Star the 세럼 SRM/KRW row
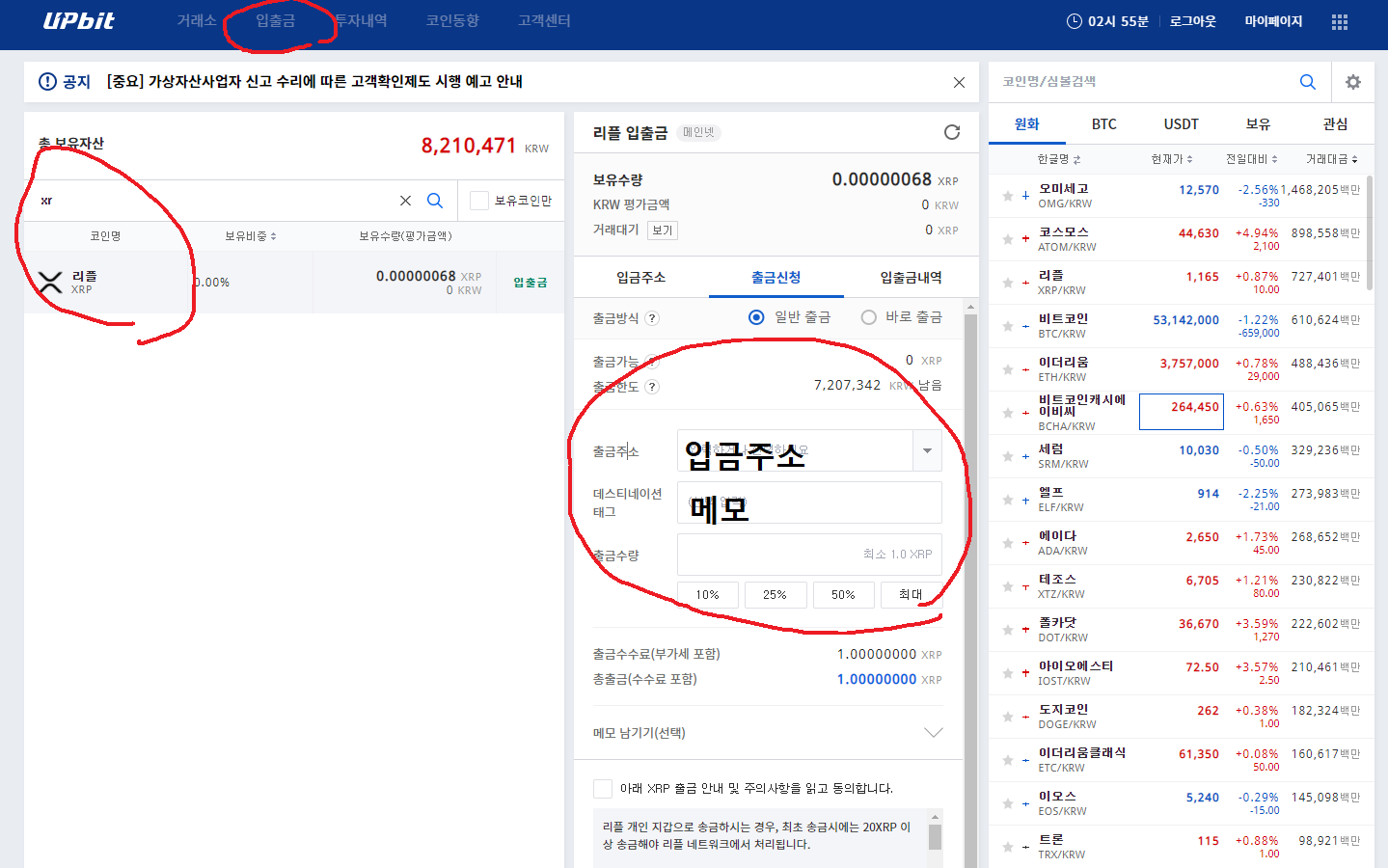 pyautogui.click(x=1008, y=456)
